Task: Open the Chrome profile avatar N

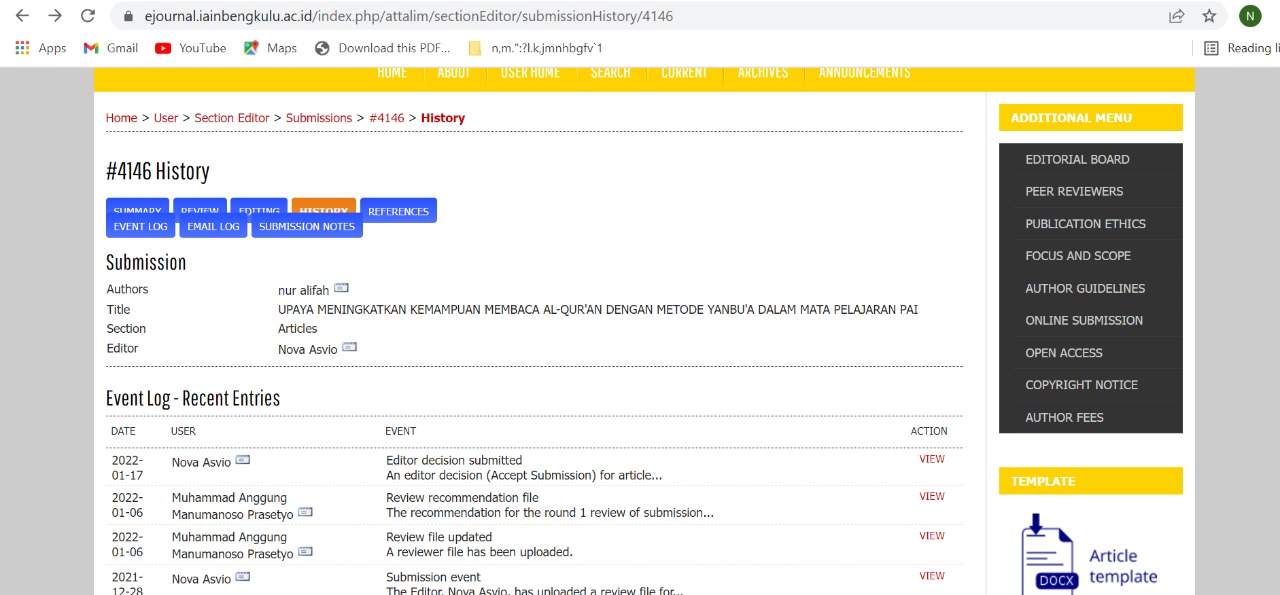Action: pos(1250,16)
